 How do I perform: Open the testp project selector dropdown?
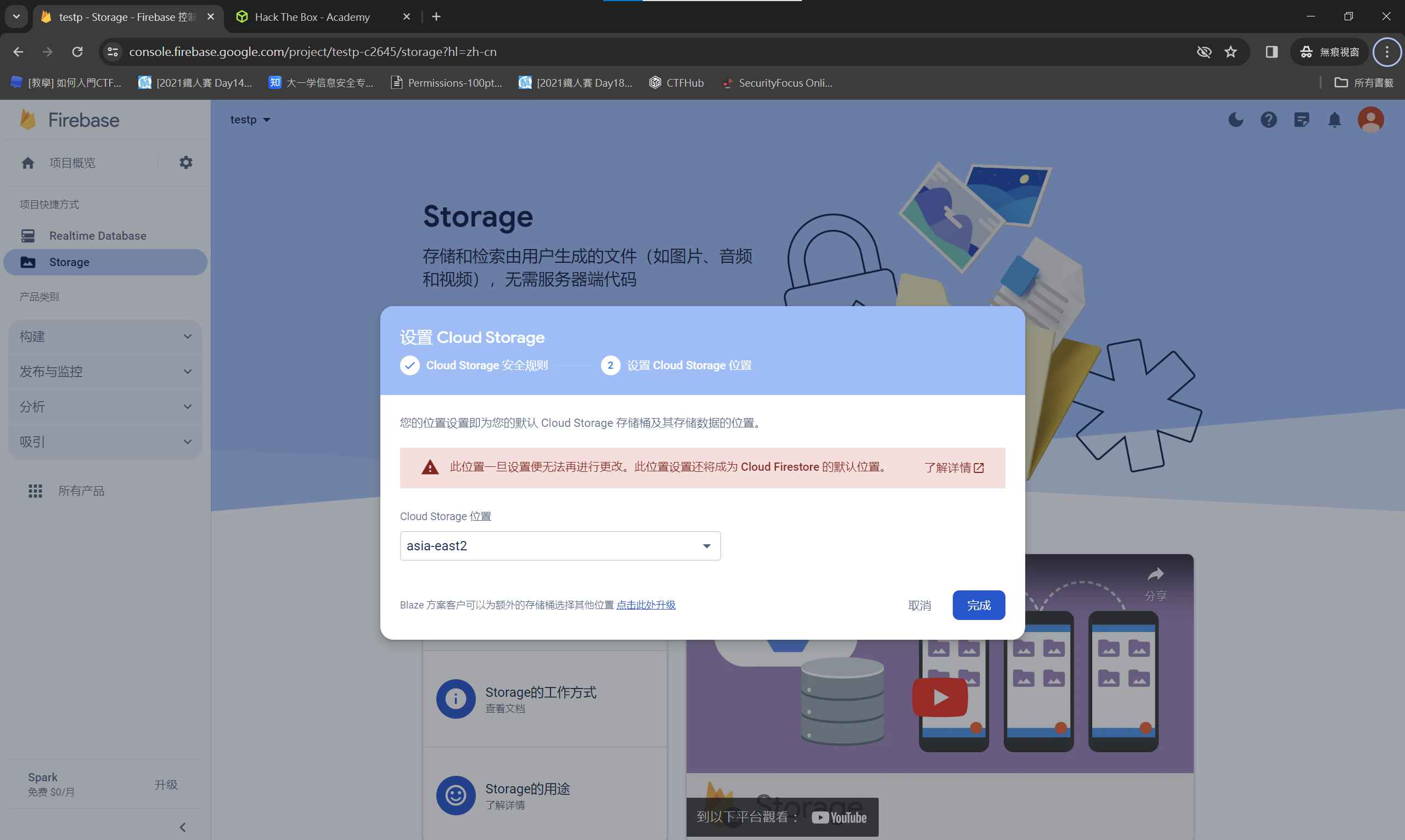coord(250,120)
